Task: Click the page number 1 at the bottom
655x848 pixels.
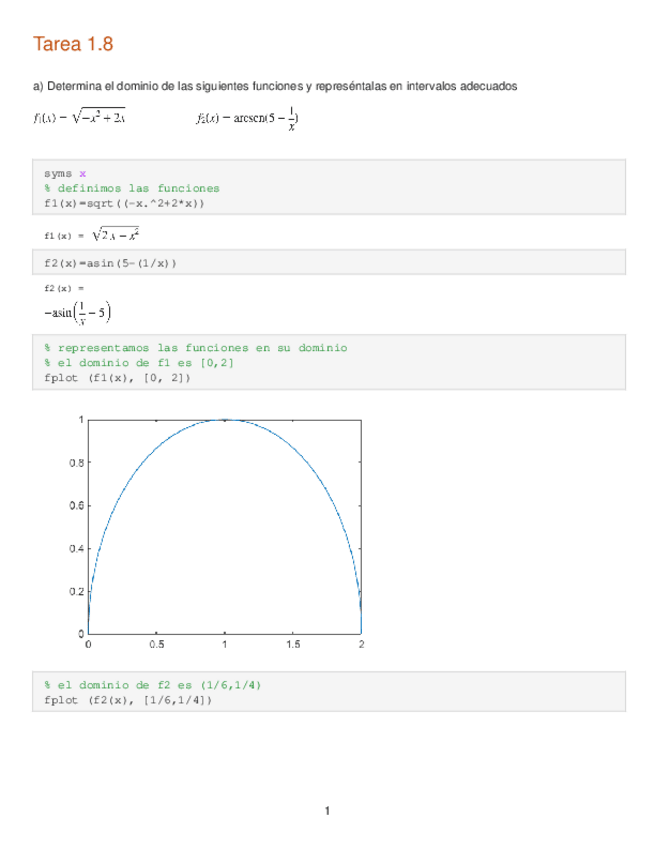Action: point(327,810)
